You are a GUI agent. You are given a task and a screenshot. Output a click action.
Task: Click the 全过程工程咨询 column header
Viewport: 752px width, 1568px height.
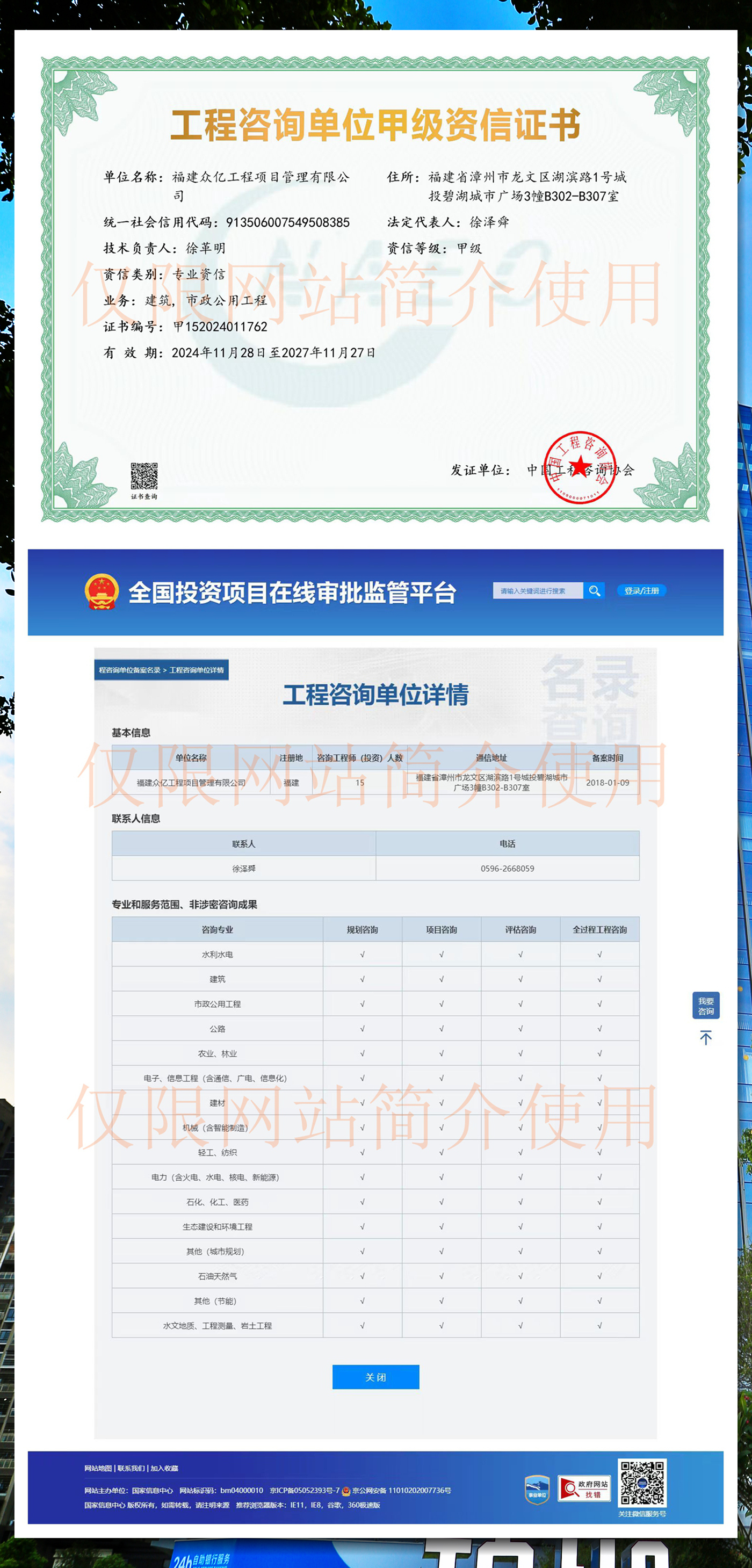tap(600, 929)
